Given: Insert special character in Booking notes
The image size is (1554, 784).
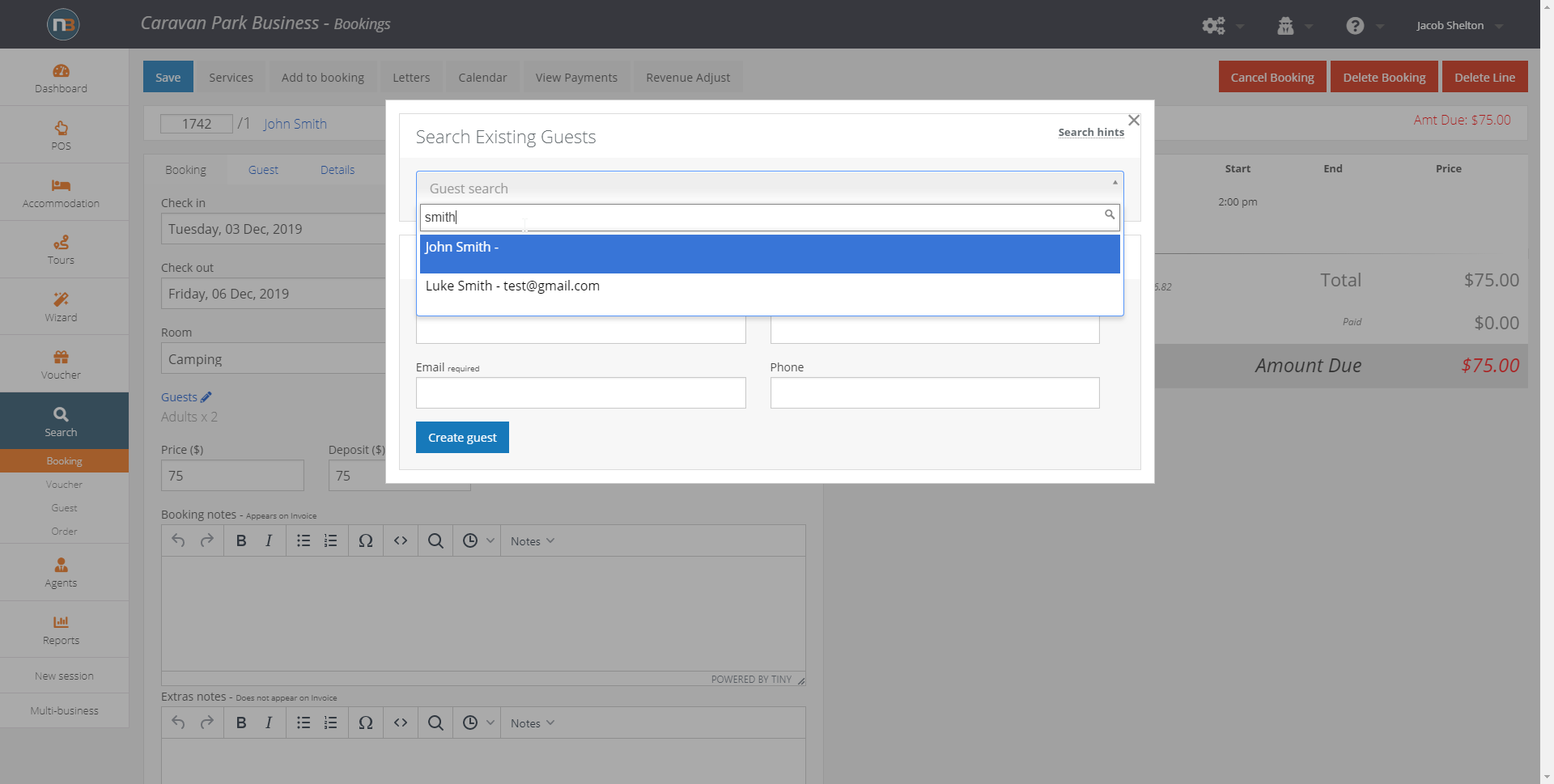Looking at the screenshot, I should (366, 540).
